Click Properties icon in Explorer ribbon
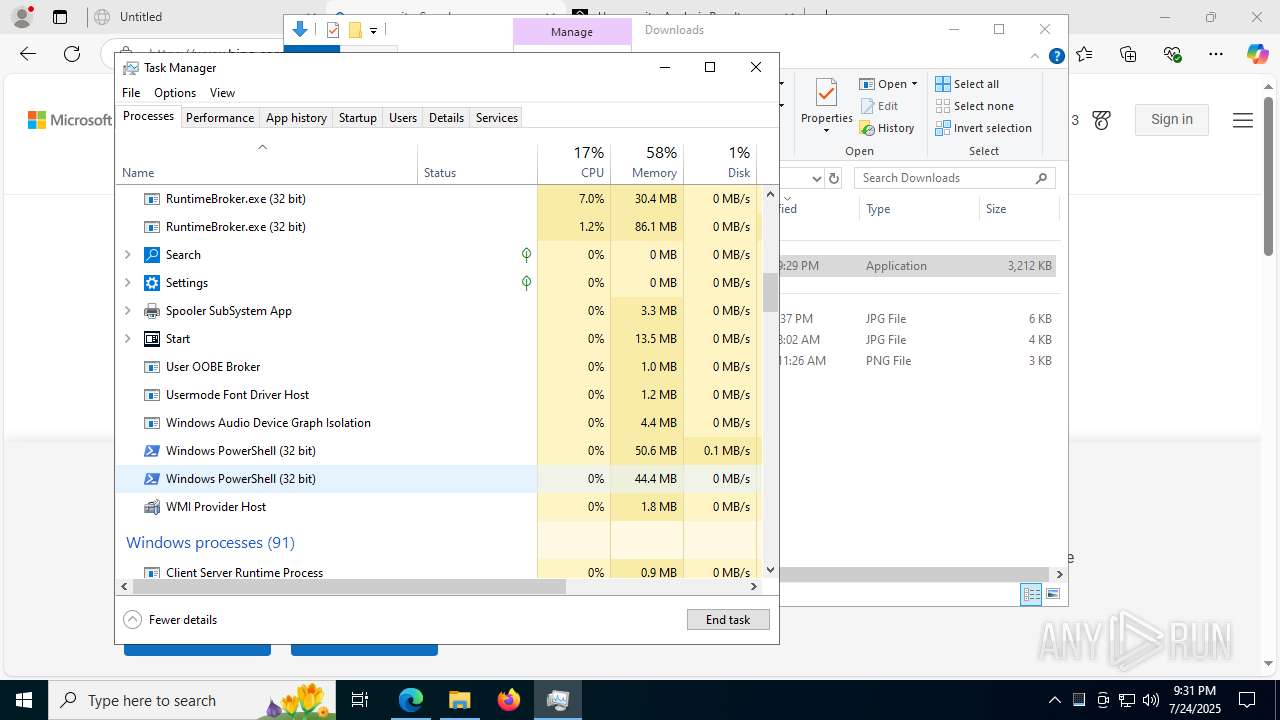The image size is (1280, 720). (x=826, y=93)
